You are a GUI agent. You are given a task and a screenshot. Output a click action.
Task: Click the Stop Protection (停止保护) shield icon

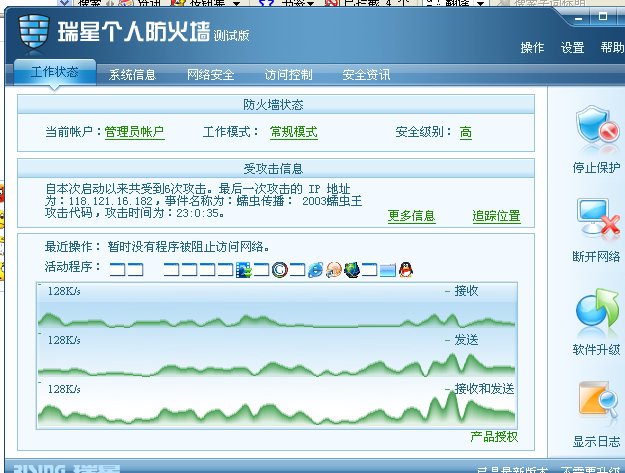pos(597,126)
